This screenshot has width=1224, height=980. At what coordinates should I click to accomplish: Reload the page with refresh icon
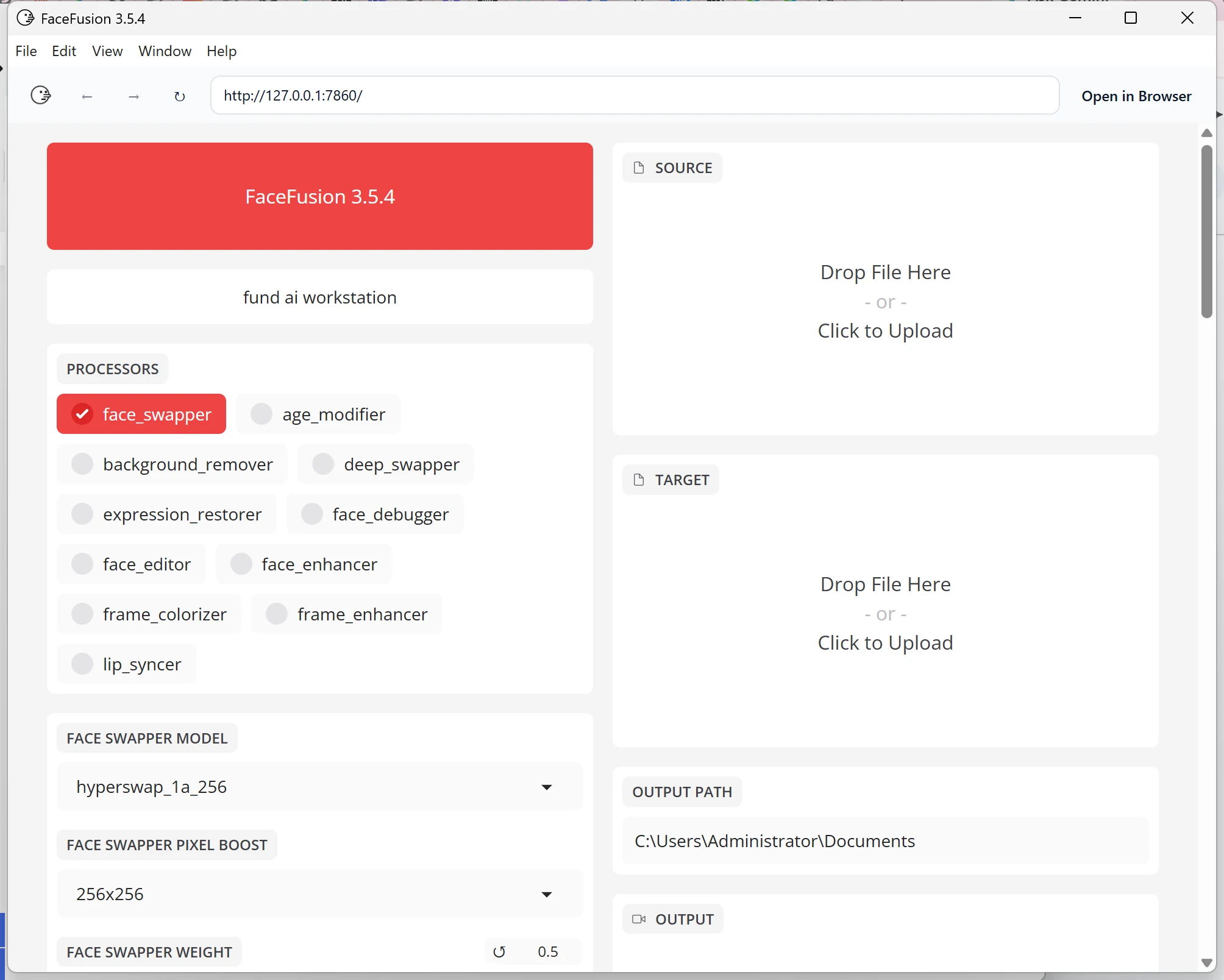click(x=179, y=96)
